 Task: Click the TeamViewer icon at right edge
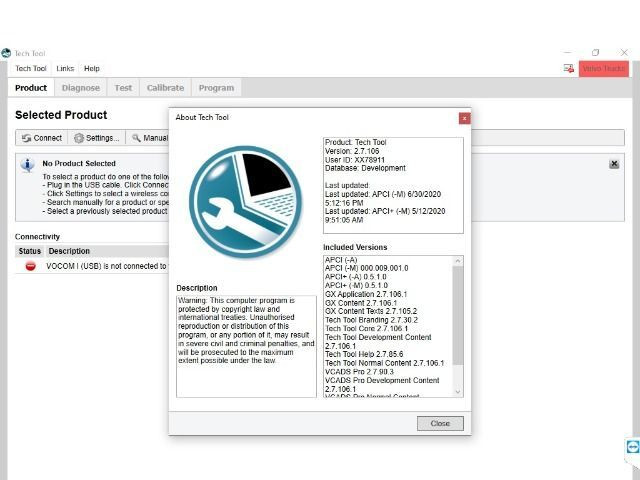tap(633, 447)
